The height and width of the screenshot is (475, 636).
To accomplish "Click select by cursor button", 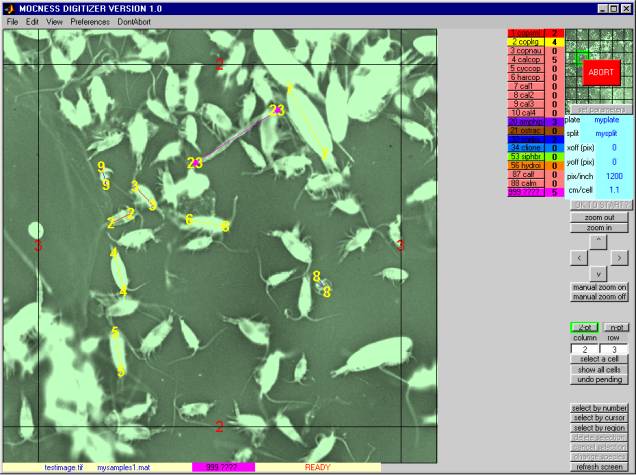I will 599,418.
